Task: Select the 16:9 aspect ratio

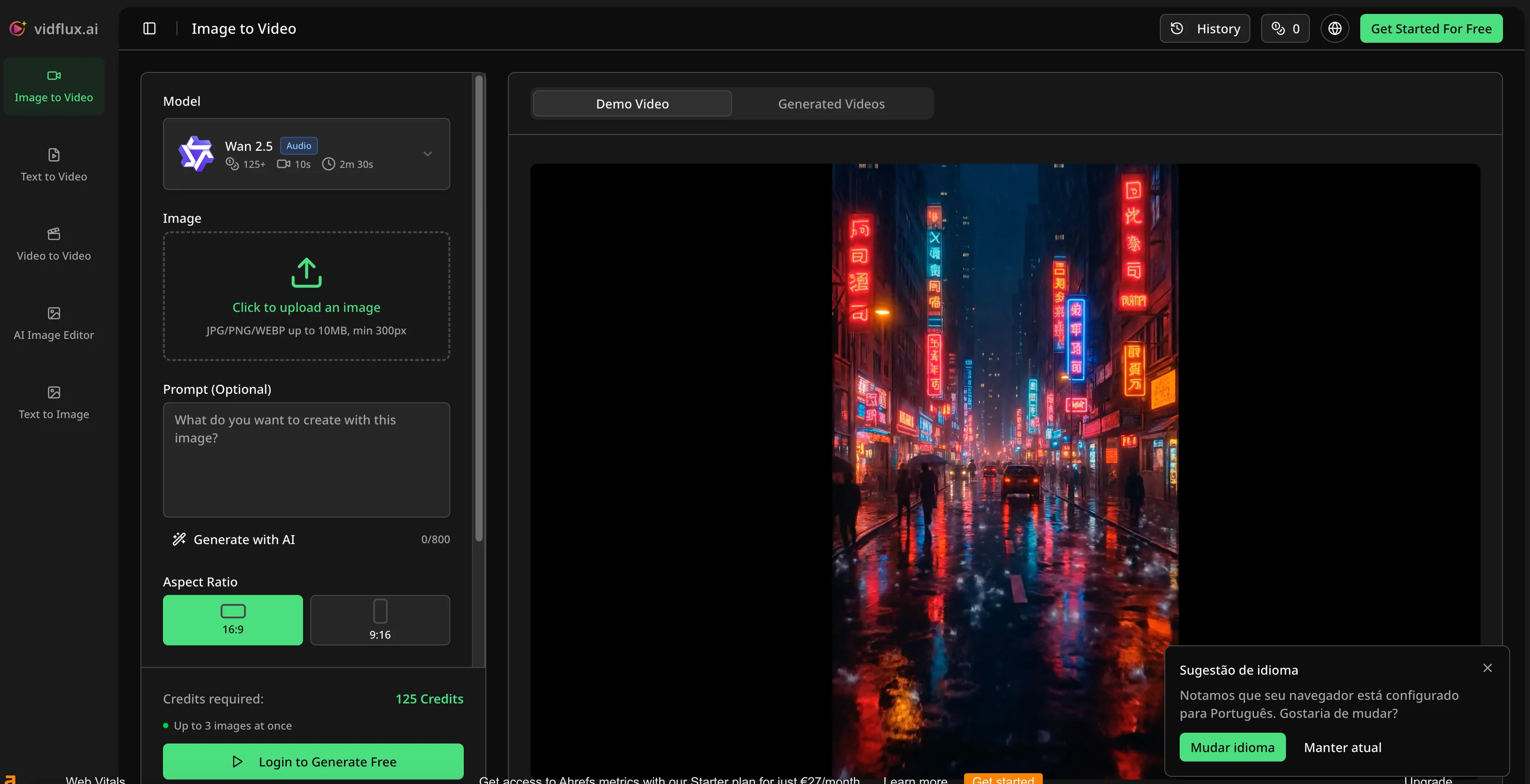Action: pos(233,620)
